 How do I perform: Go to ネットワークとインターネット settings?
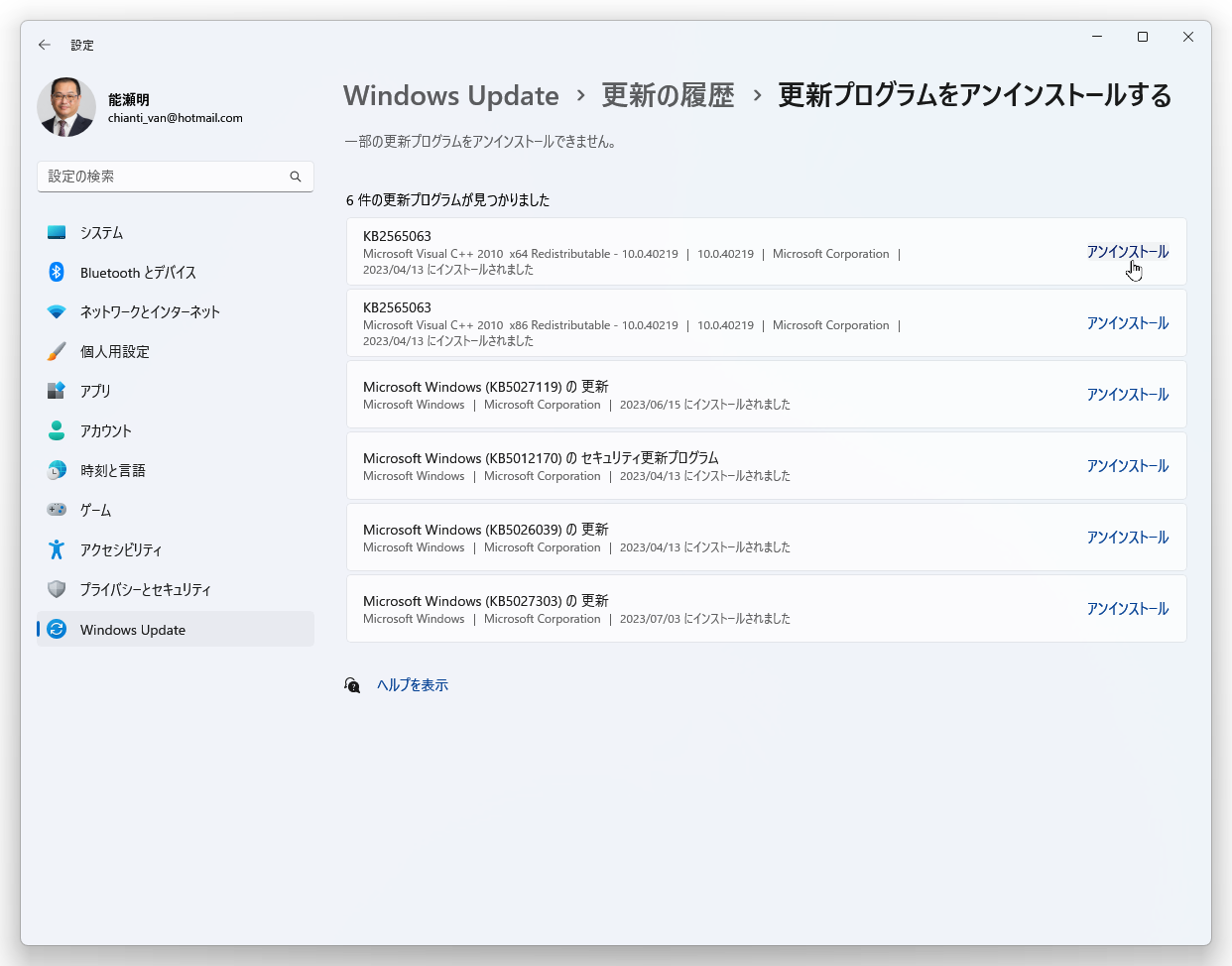click(x=176, y=311)
